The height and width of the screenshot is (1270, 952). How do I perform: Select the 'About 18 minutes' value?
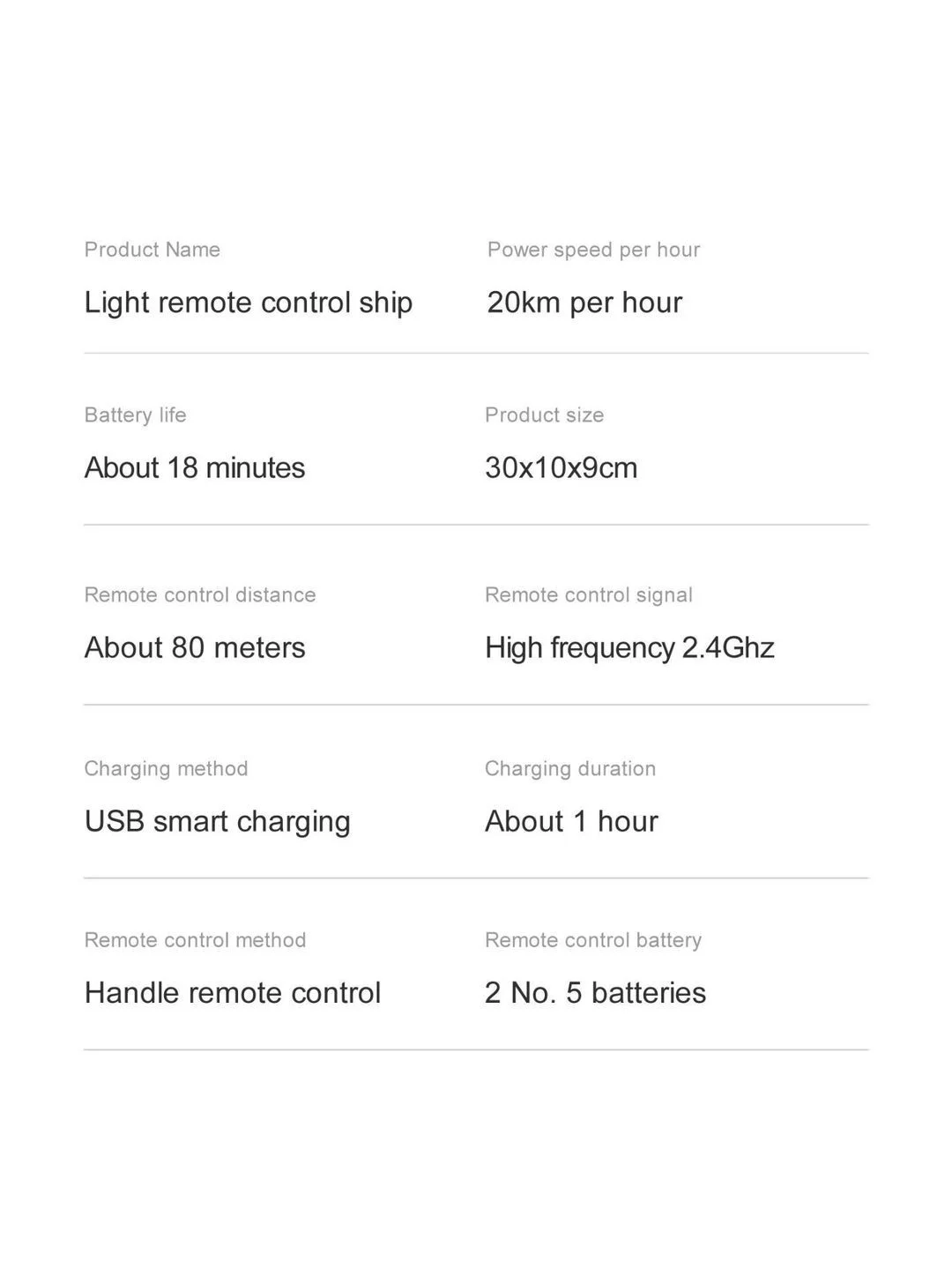195,467
